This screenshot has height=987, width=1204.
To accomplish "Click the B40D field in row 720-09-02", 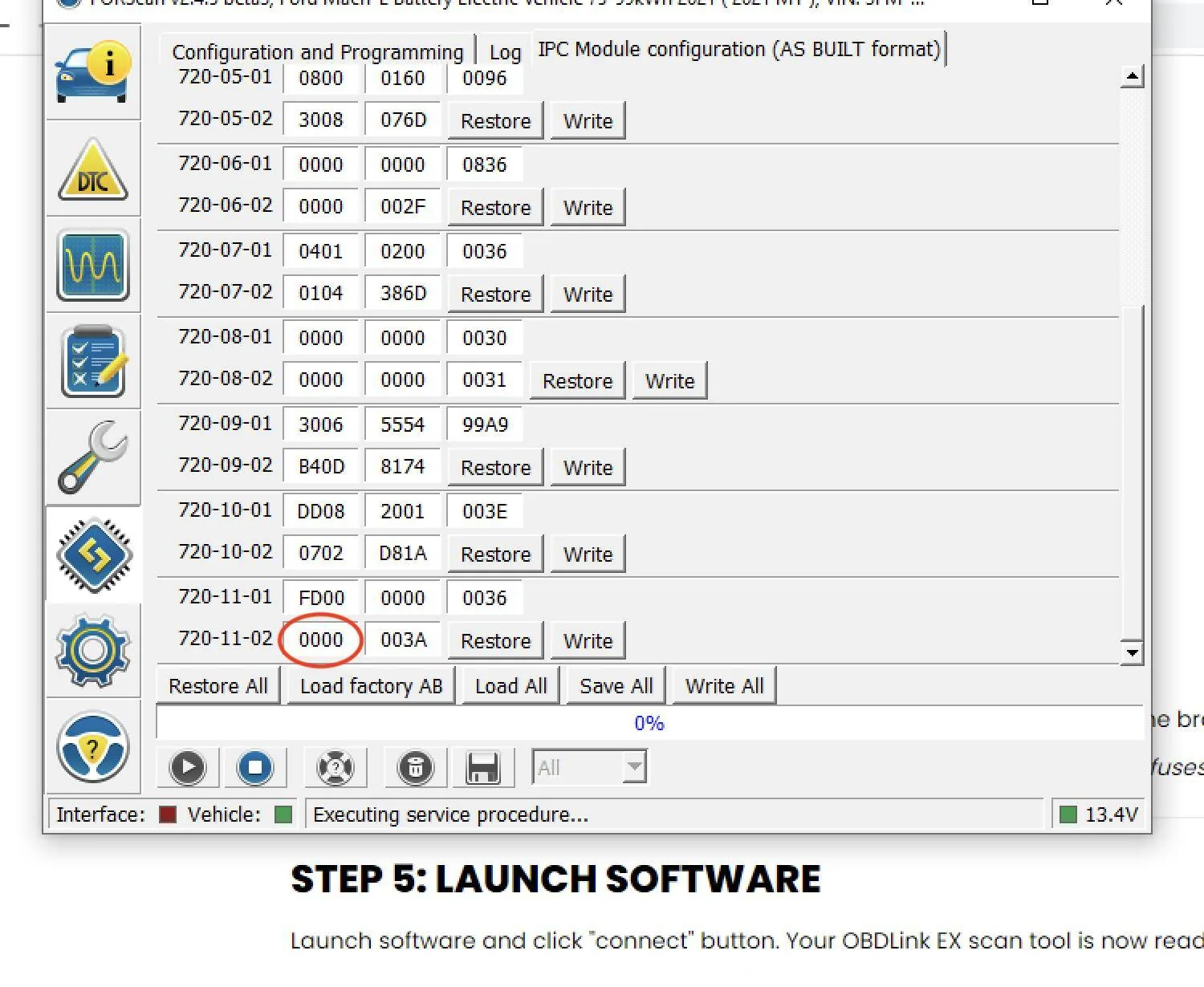I will (x=321, y=466).
